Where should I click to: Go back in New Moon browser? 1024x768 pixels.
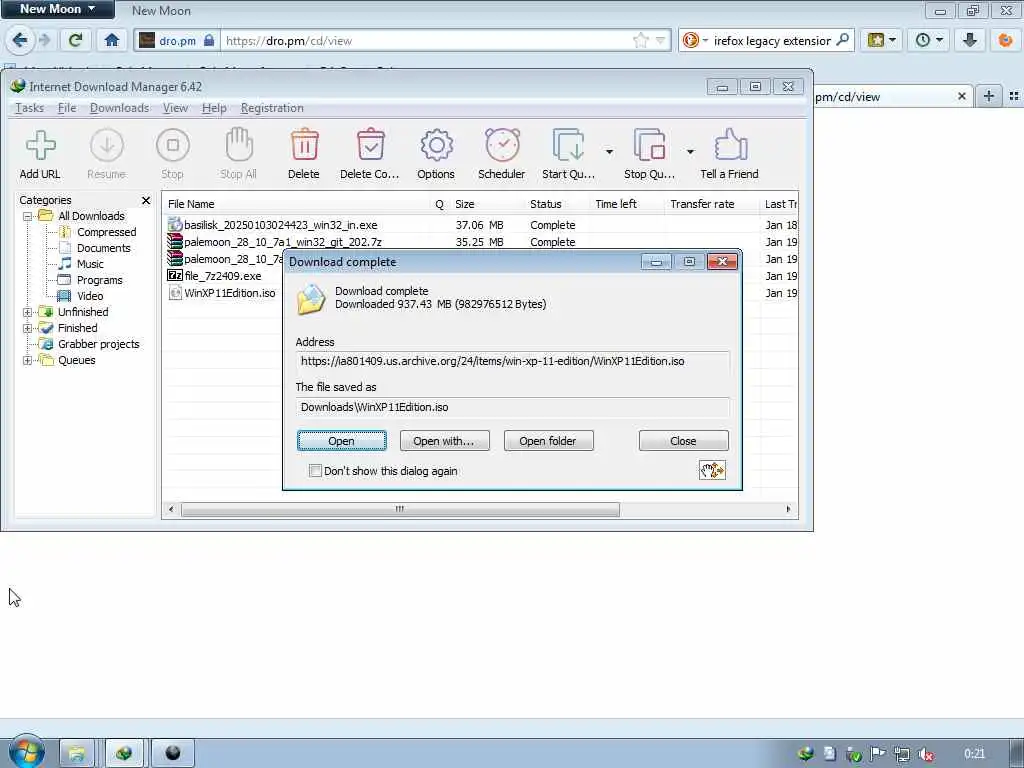tap(20, 40)
